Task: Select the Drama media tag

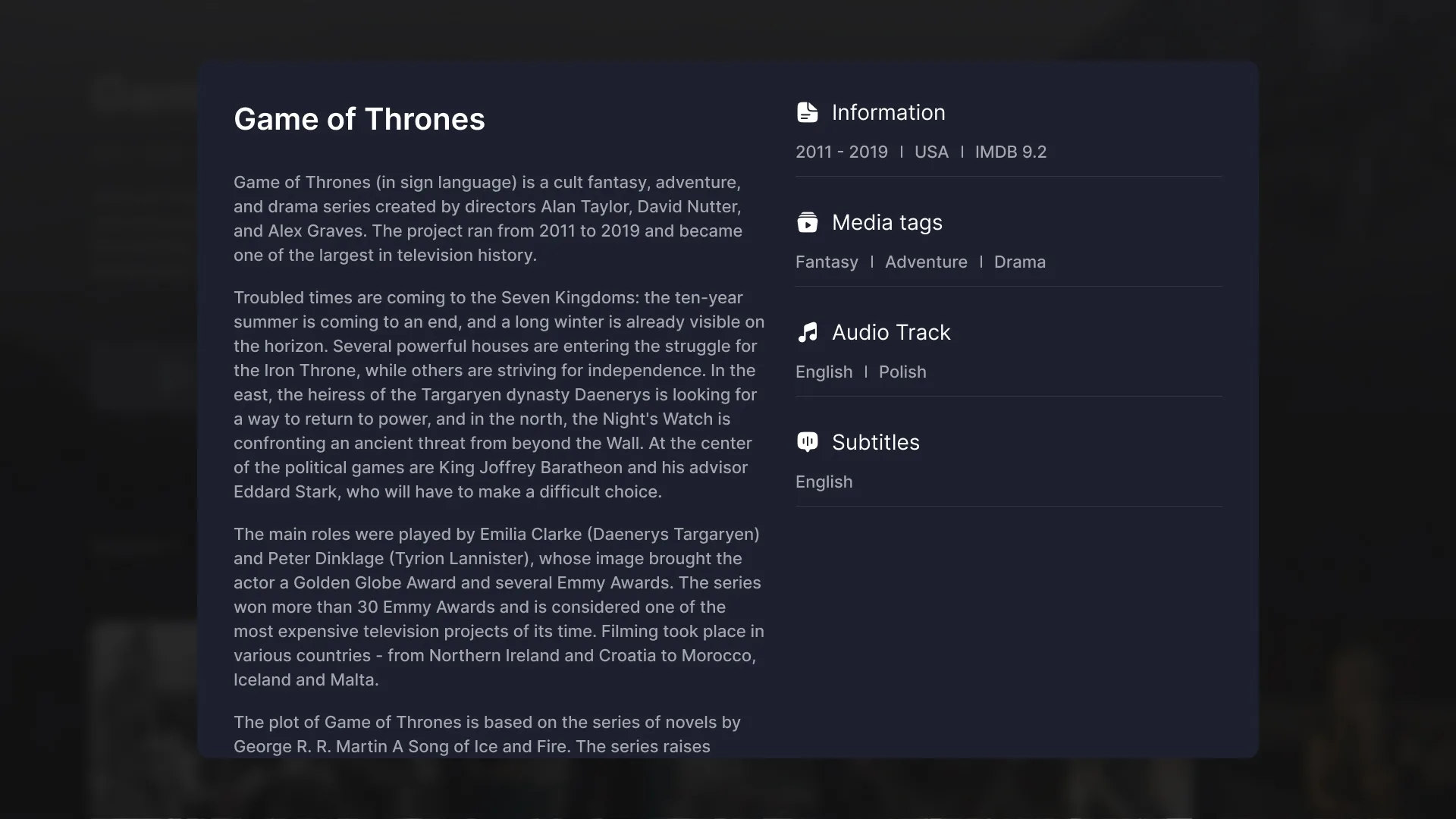Action: pos(1019,262)
